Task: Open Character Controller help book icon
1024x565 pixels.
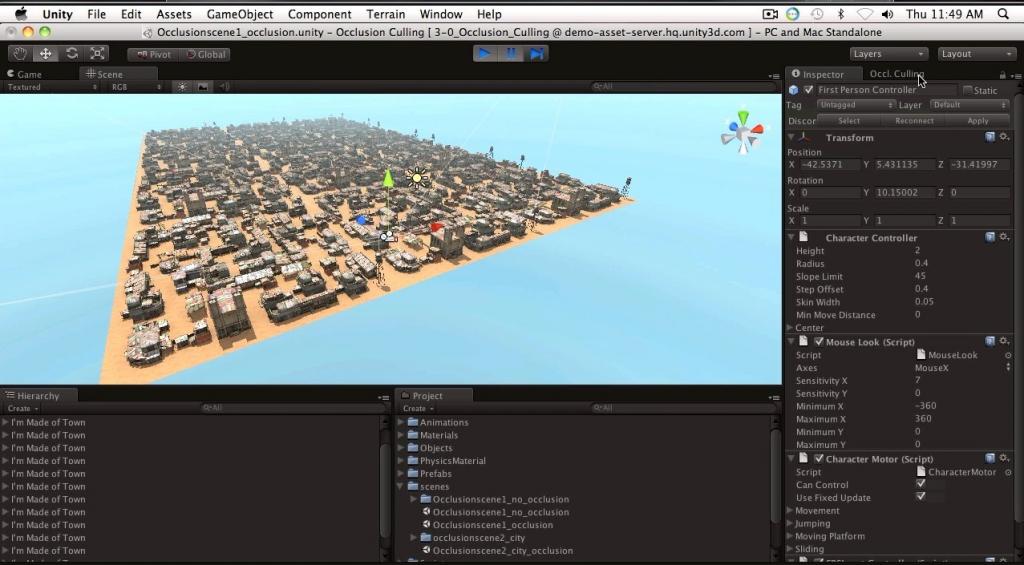Action: pos(990,237)
